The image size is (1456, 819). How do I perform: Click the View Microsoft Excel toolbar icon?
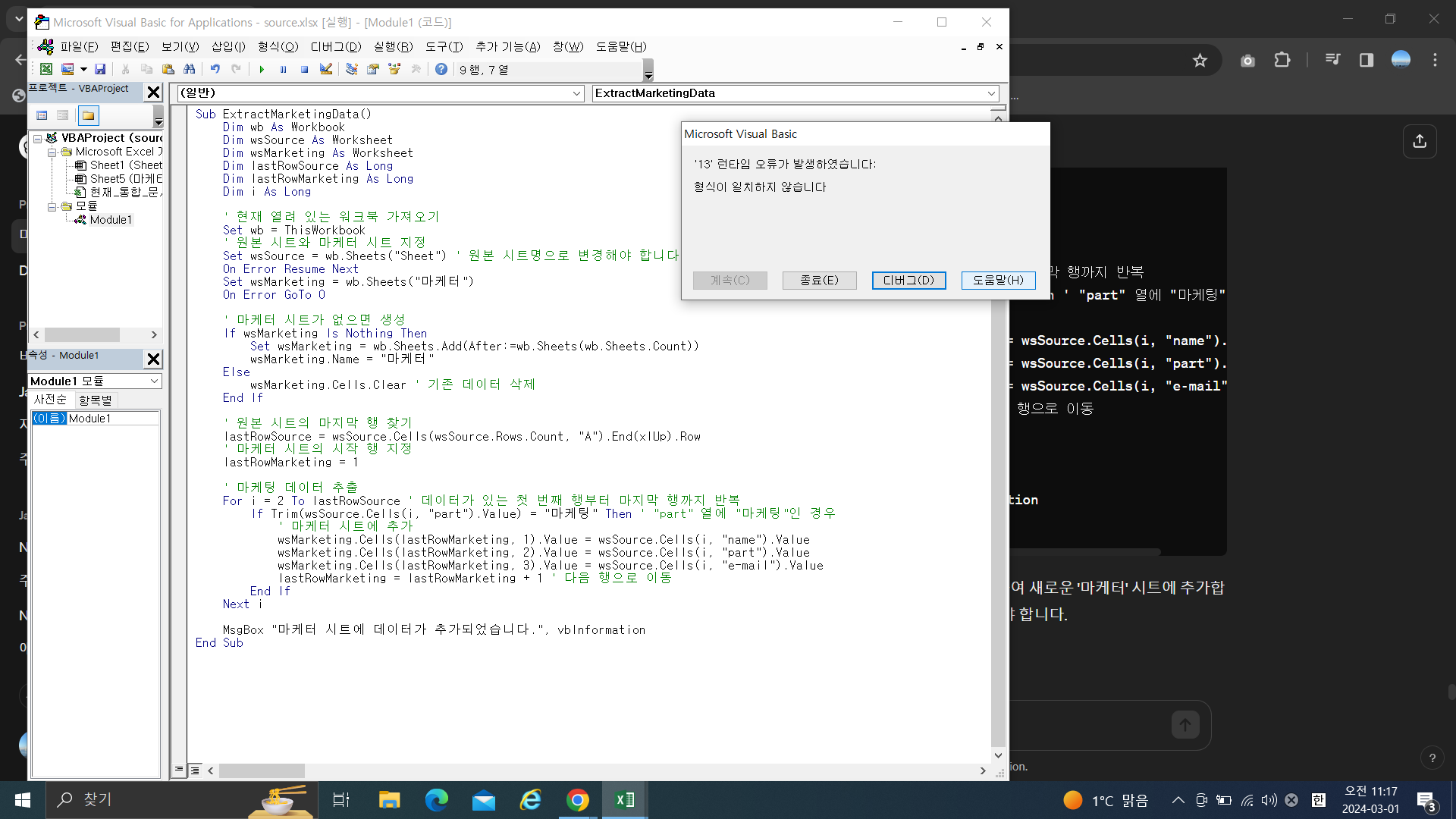[x=46, y=69]
